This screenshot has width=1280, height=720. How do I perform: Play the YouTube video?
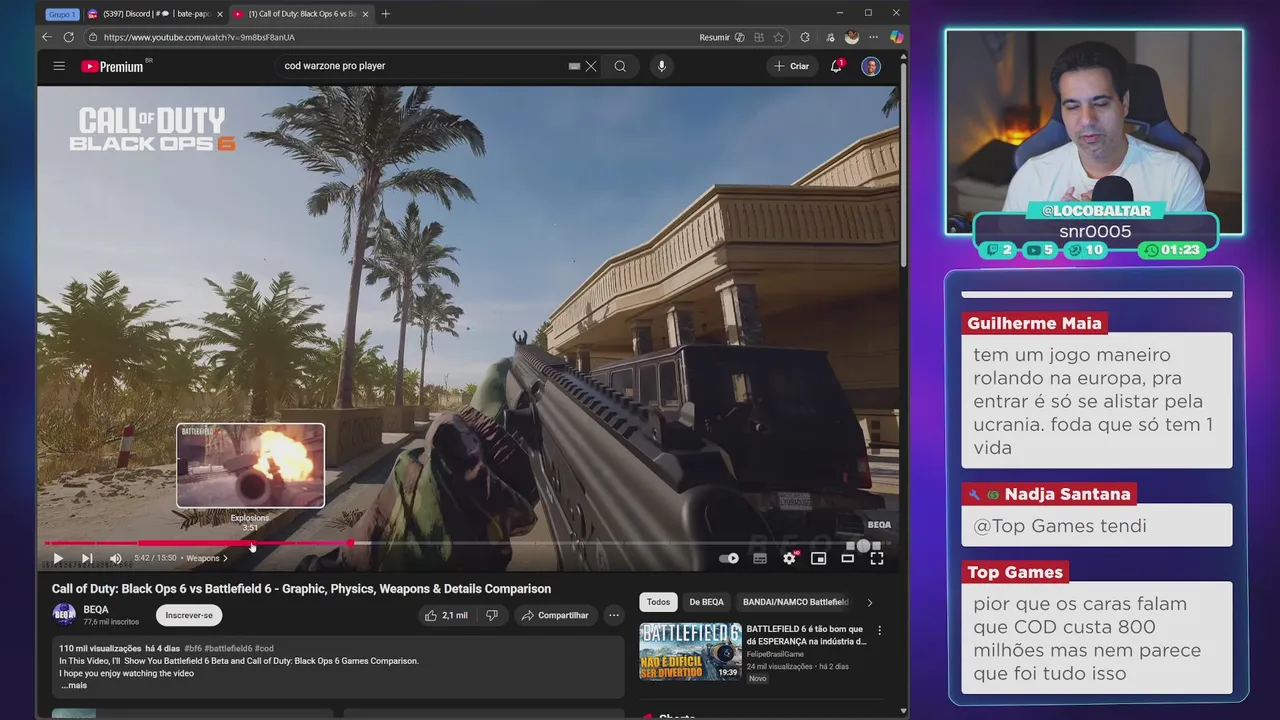(57, 558)
